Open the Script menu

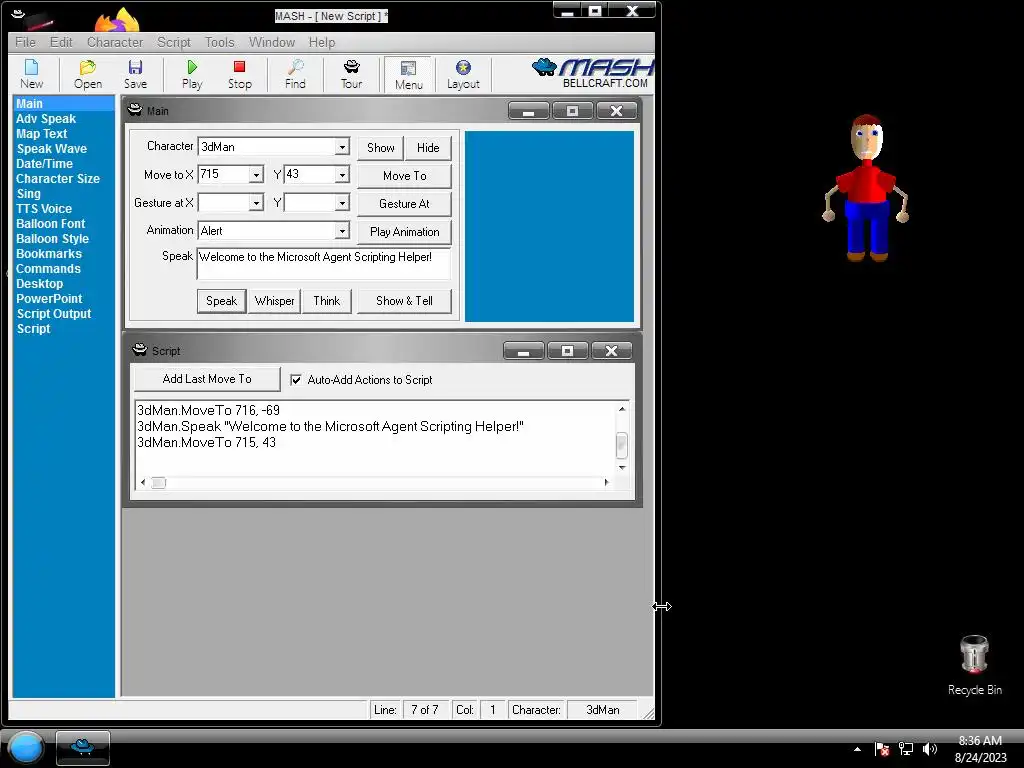pyautogui.click(x=174, y=42)
